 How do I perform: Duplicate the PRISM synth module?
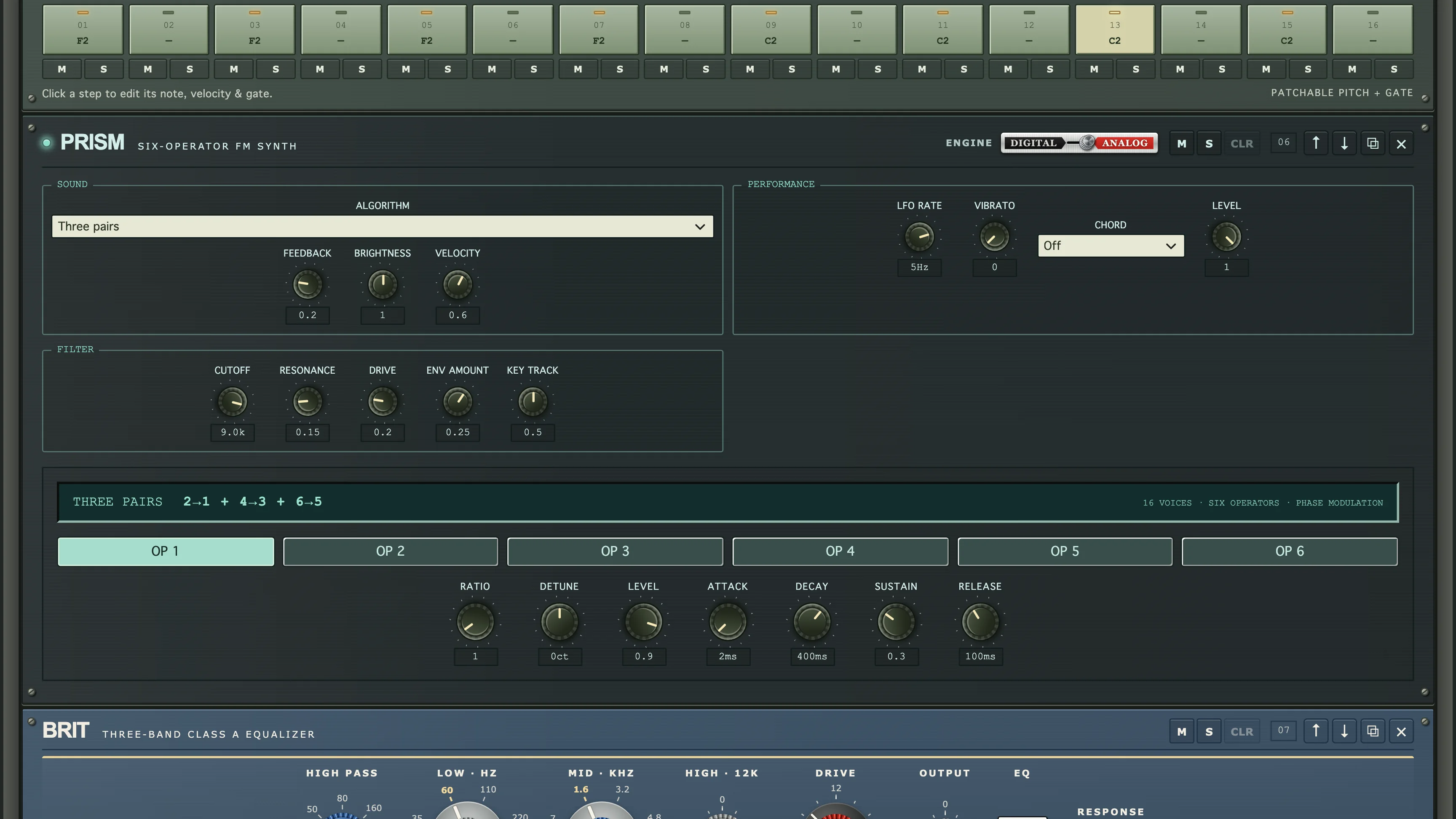[x=1372, y=143]
